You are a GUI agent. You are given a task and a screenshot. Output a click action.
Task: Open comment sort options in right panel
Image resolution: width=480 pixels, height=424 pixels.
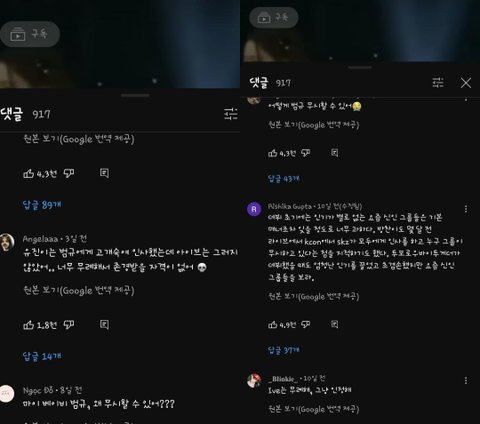[438, 82]
